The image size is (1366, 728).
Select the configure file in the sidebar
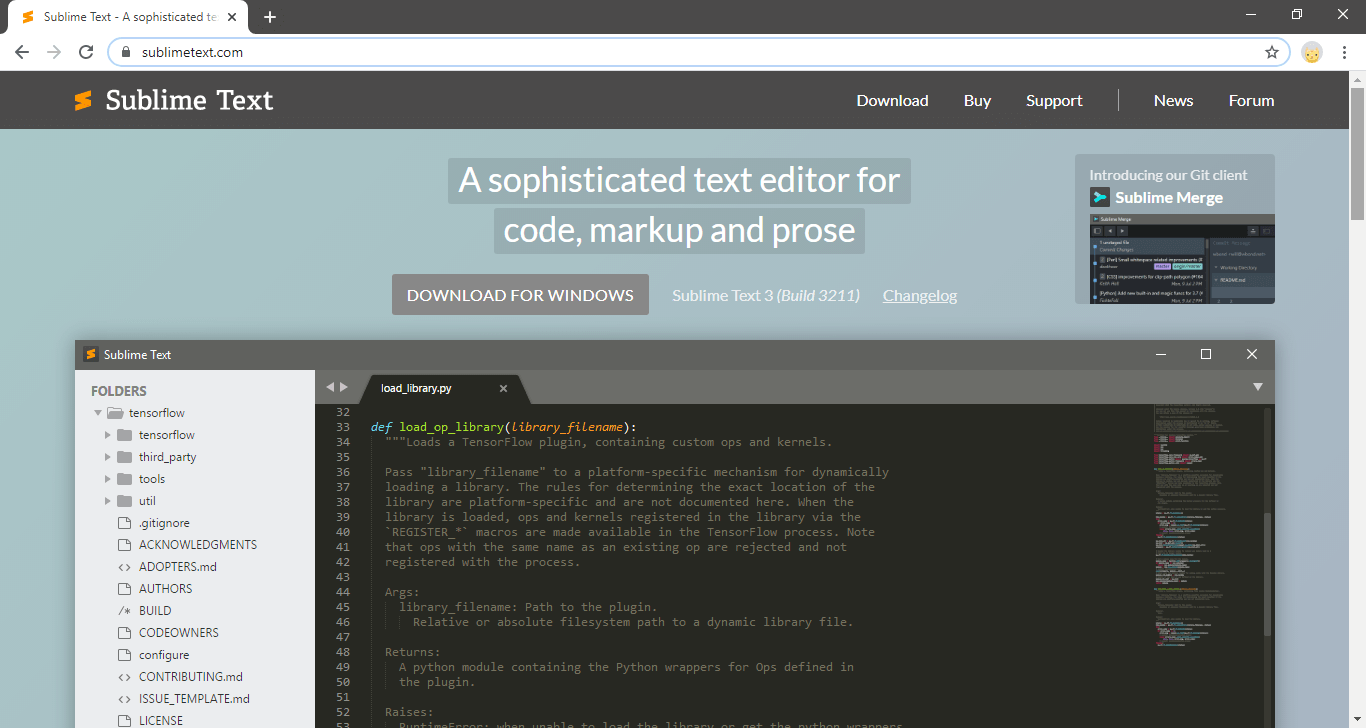(164, 655)
